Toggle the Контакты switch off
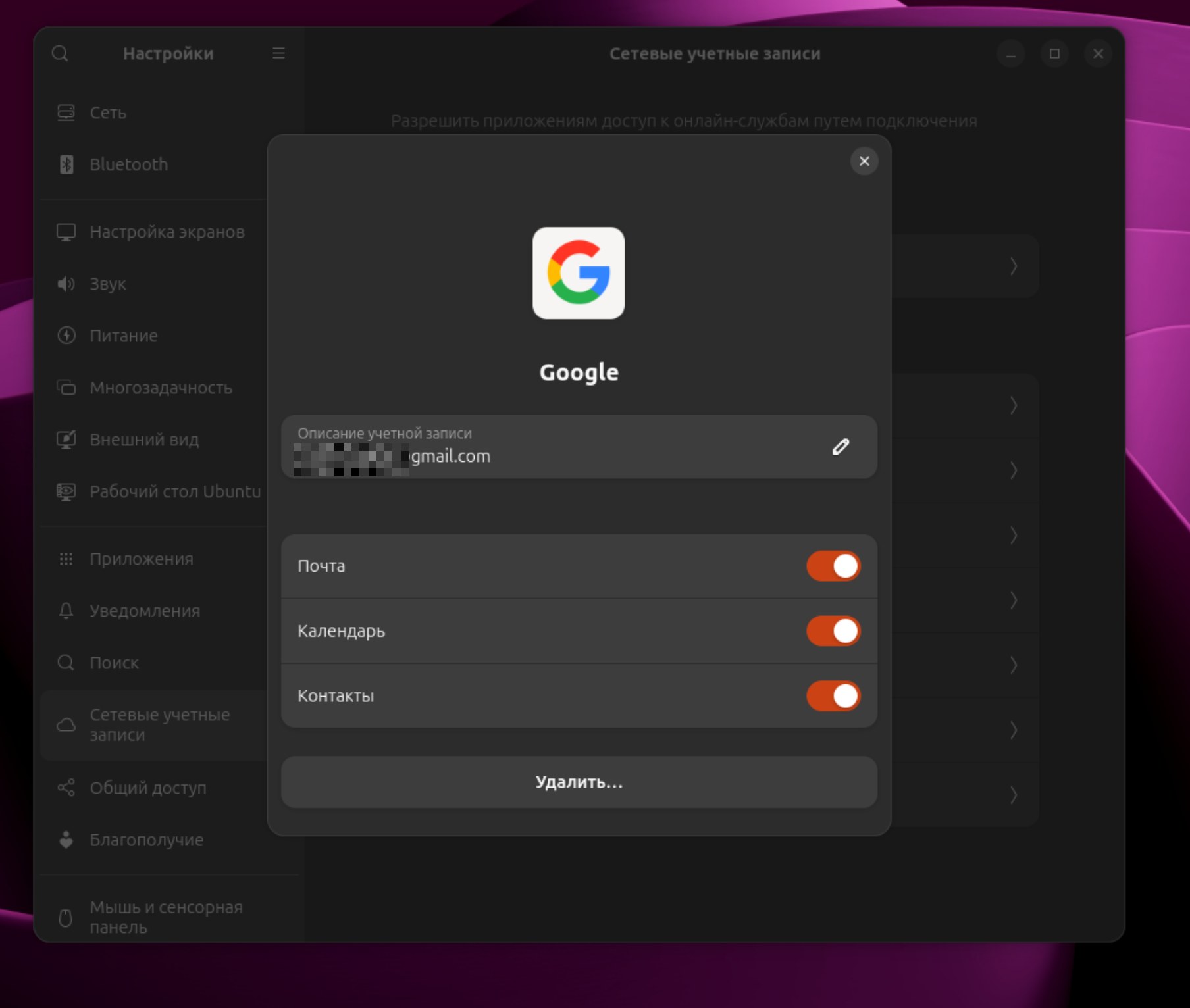Viewport: 1190px width, 1008px height. pos(833,695)
